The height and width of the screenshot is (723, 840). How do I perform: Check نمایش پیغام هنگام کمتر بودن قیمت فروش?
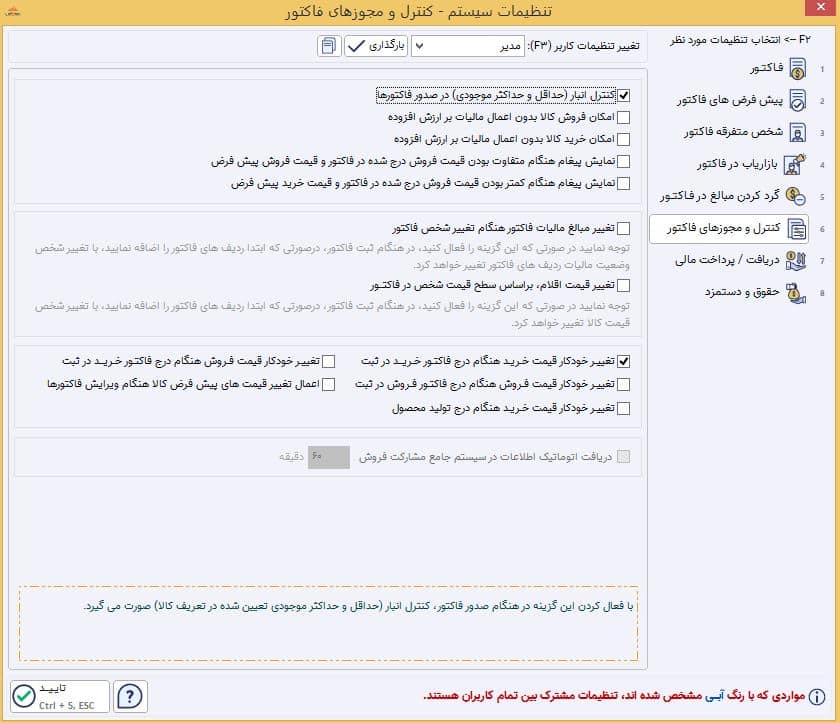624,183
